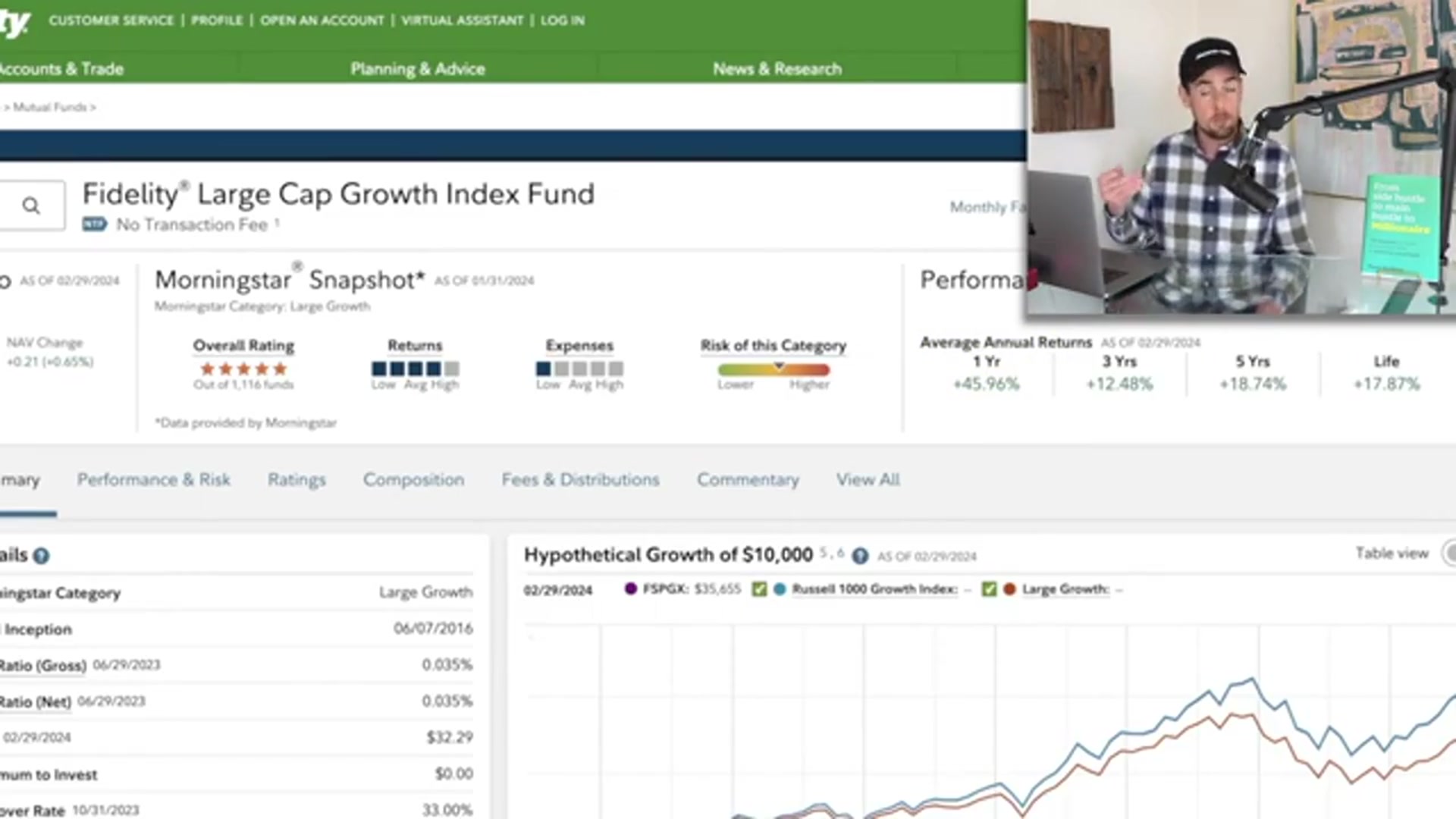Open News & Research menu
This screenshot has width=1456, height=819.
(777, 69)
